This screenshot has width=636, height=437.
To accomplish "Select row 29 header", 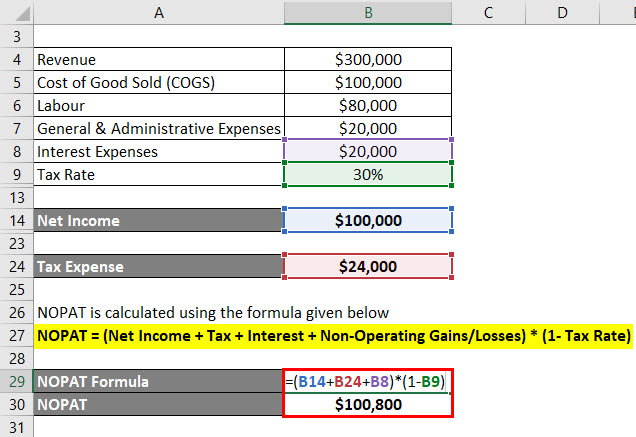I will 17,382.
